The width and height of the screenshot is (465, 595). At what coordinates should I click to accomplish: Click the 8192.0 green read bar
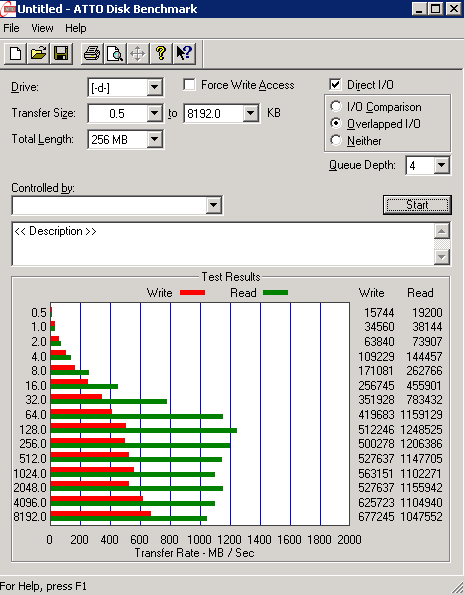129,518
